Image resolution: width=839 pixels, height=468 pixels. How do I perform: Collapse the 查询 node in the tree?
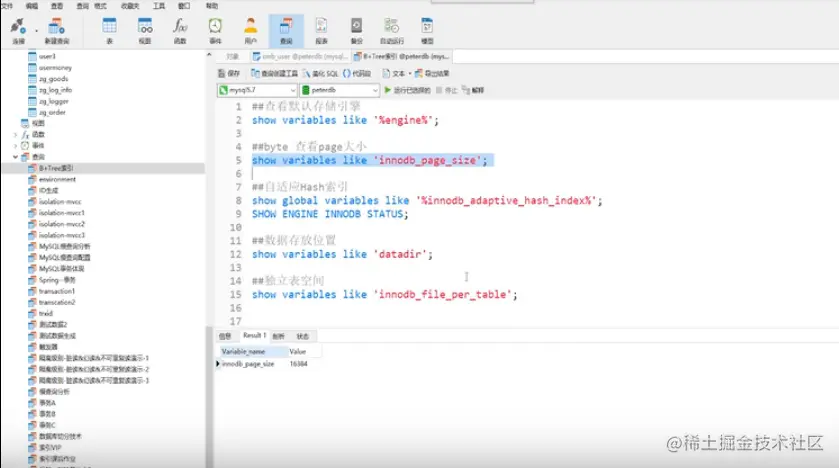pyautogui.click(x=15, y=157)
